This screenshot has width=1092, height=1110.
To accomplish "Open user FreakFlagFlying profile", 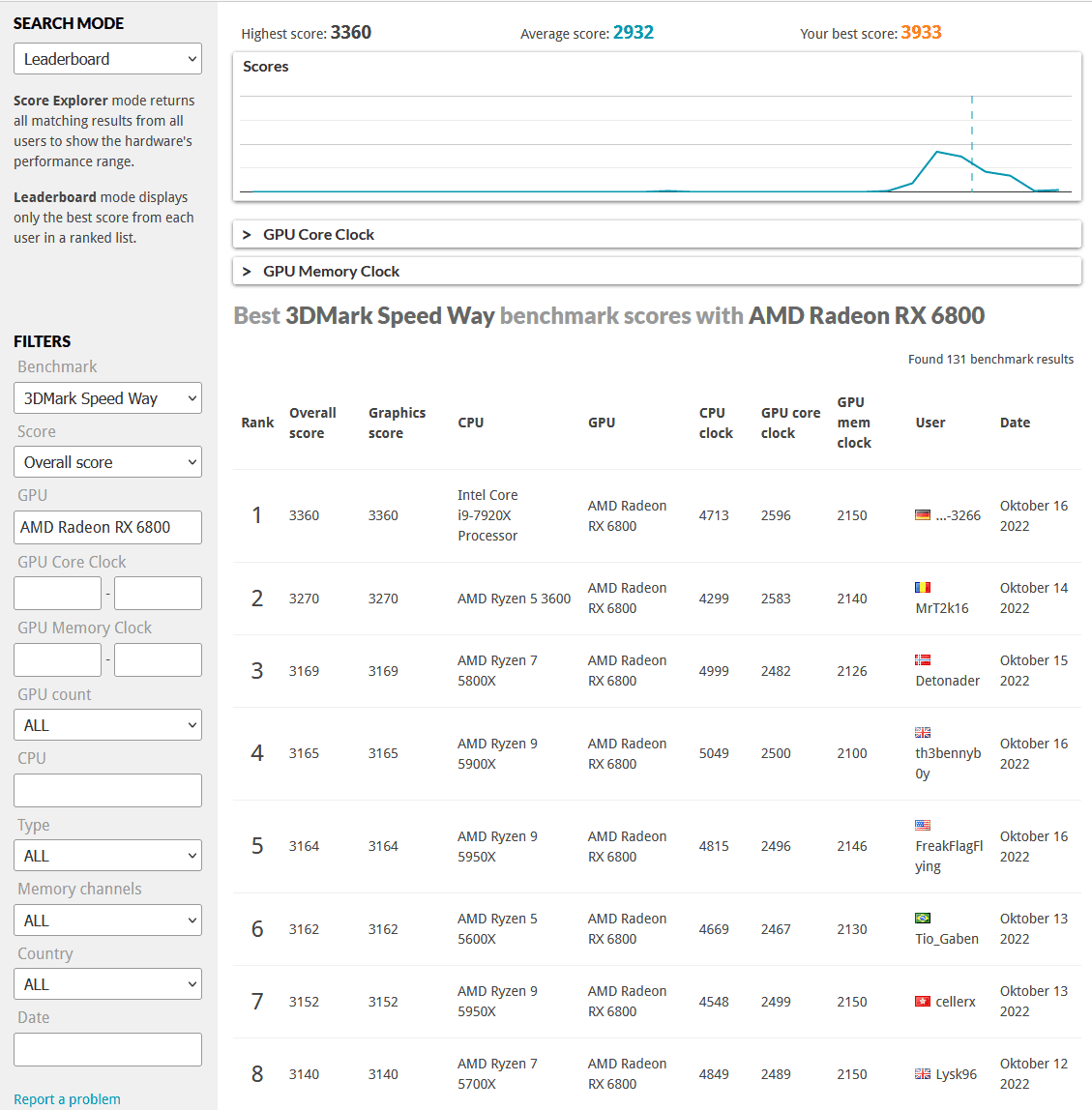I will pos(949,856).
